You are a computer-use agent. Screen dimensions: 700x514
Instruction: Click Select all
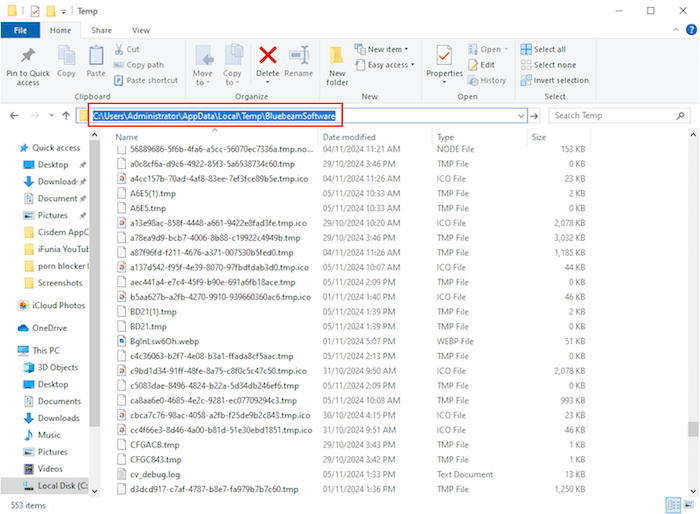pyautogui.click(x=543, y=49)
